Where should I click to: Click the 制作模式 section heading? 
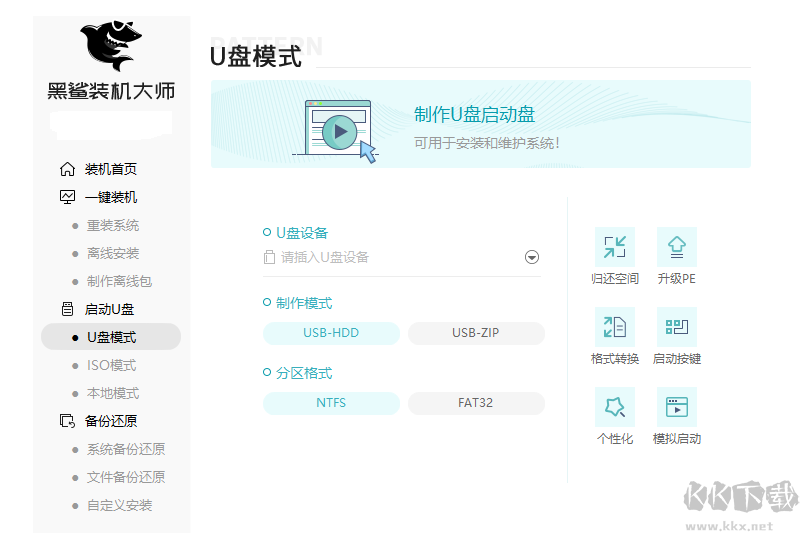point(304,303)
